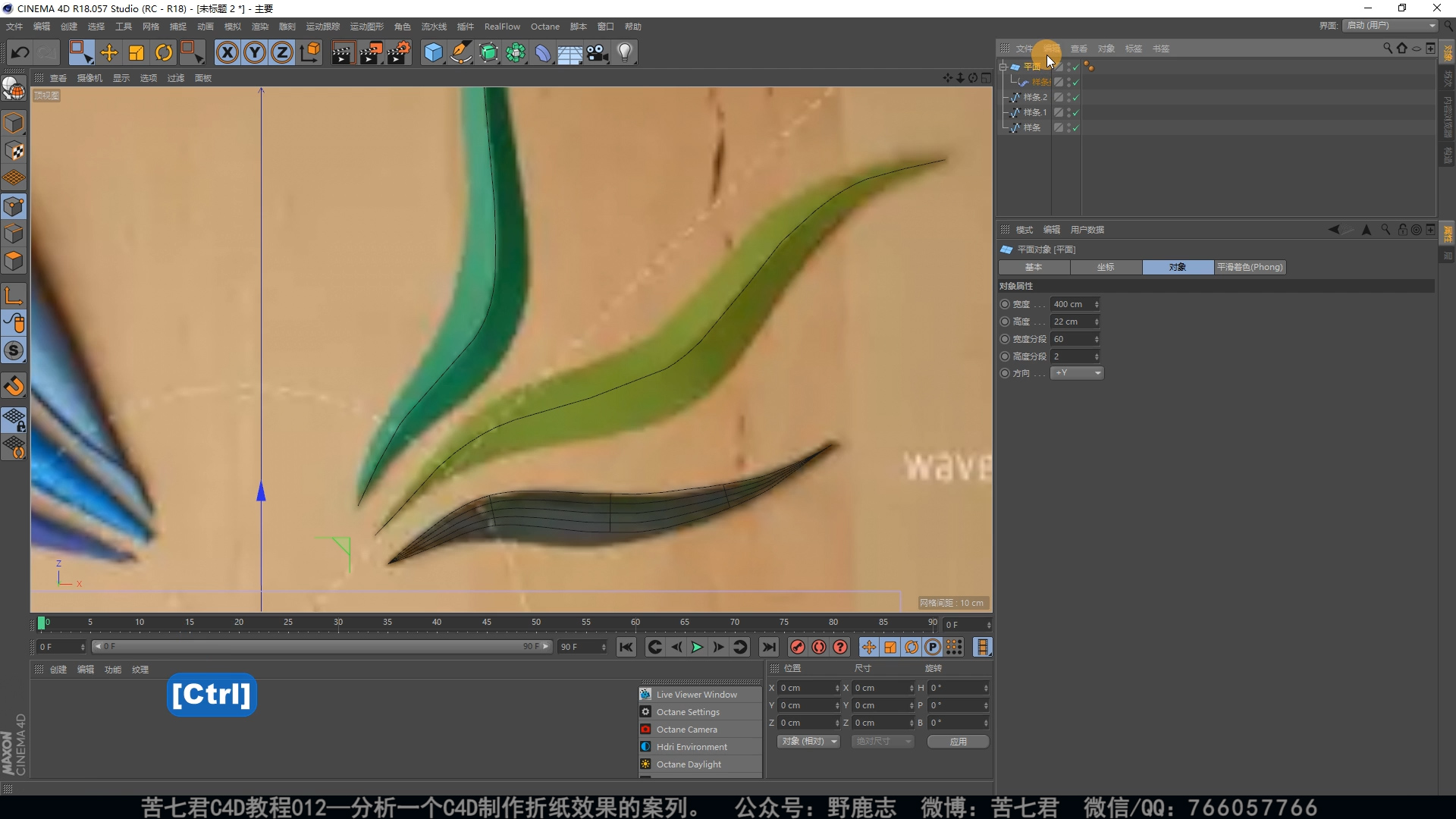Viewport: 1456px width, 819px height.
Task: Add a Light object
Action: [625, 52]
